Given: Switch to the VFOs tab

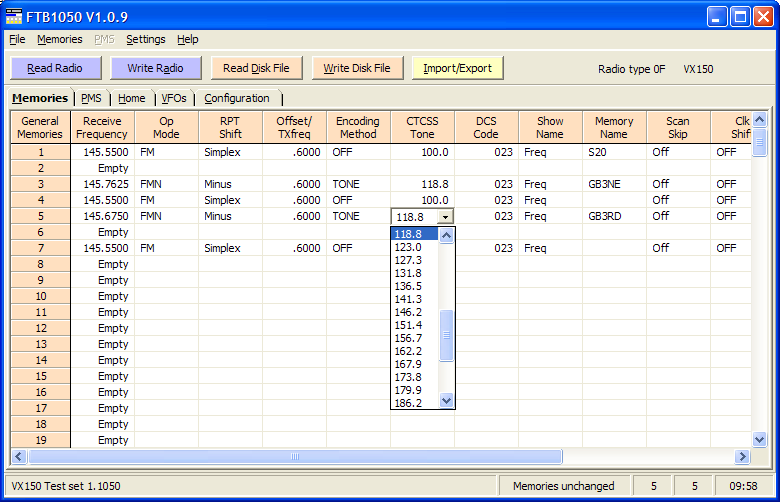Looking at the screenshot, I should (x=174, y=98).
